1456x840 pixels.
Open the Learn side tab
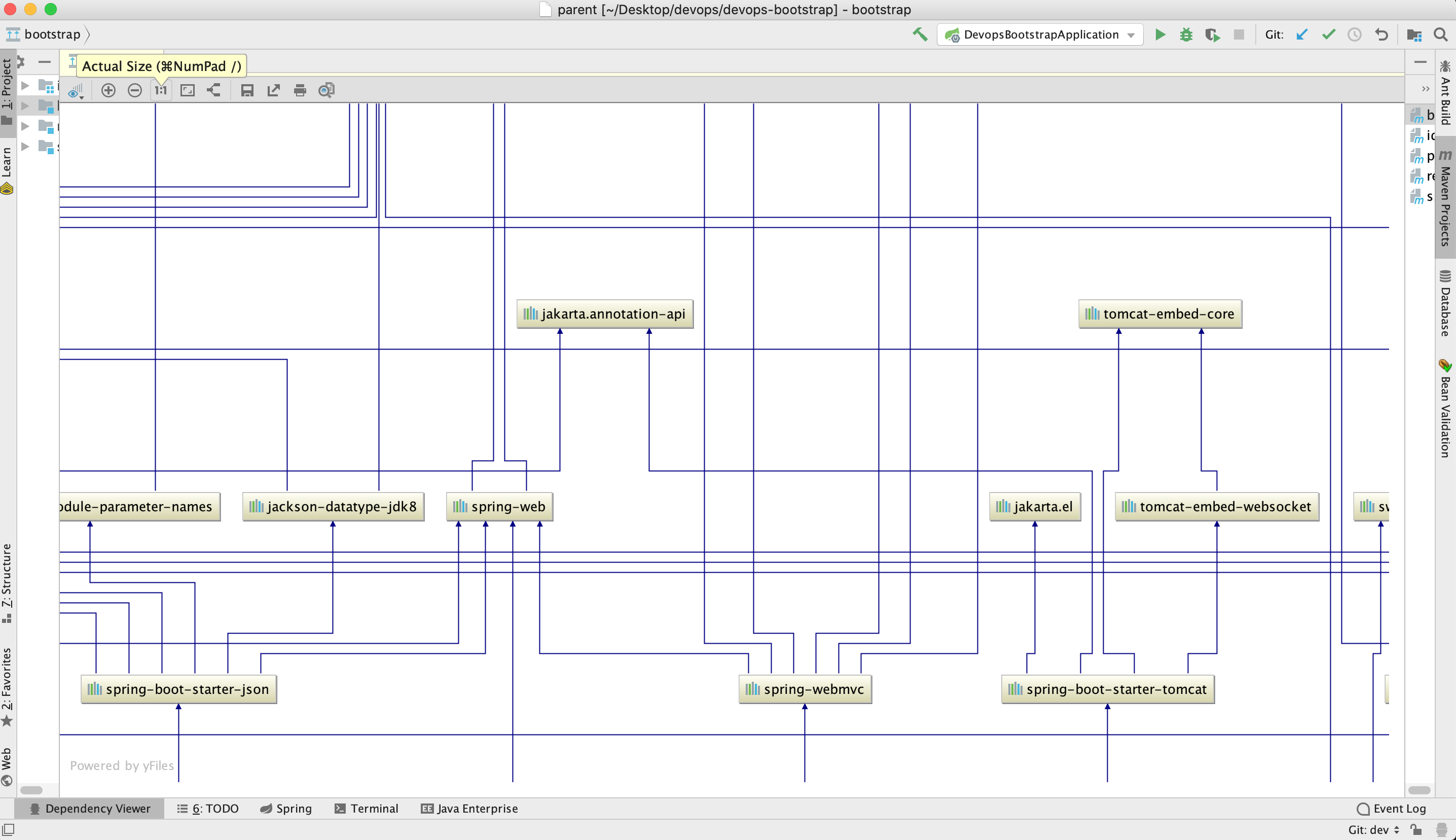pos(7,170)
